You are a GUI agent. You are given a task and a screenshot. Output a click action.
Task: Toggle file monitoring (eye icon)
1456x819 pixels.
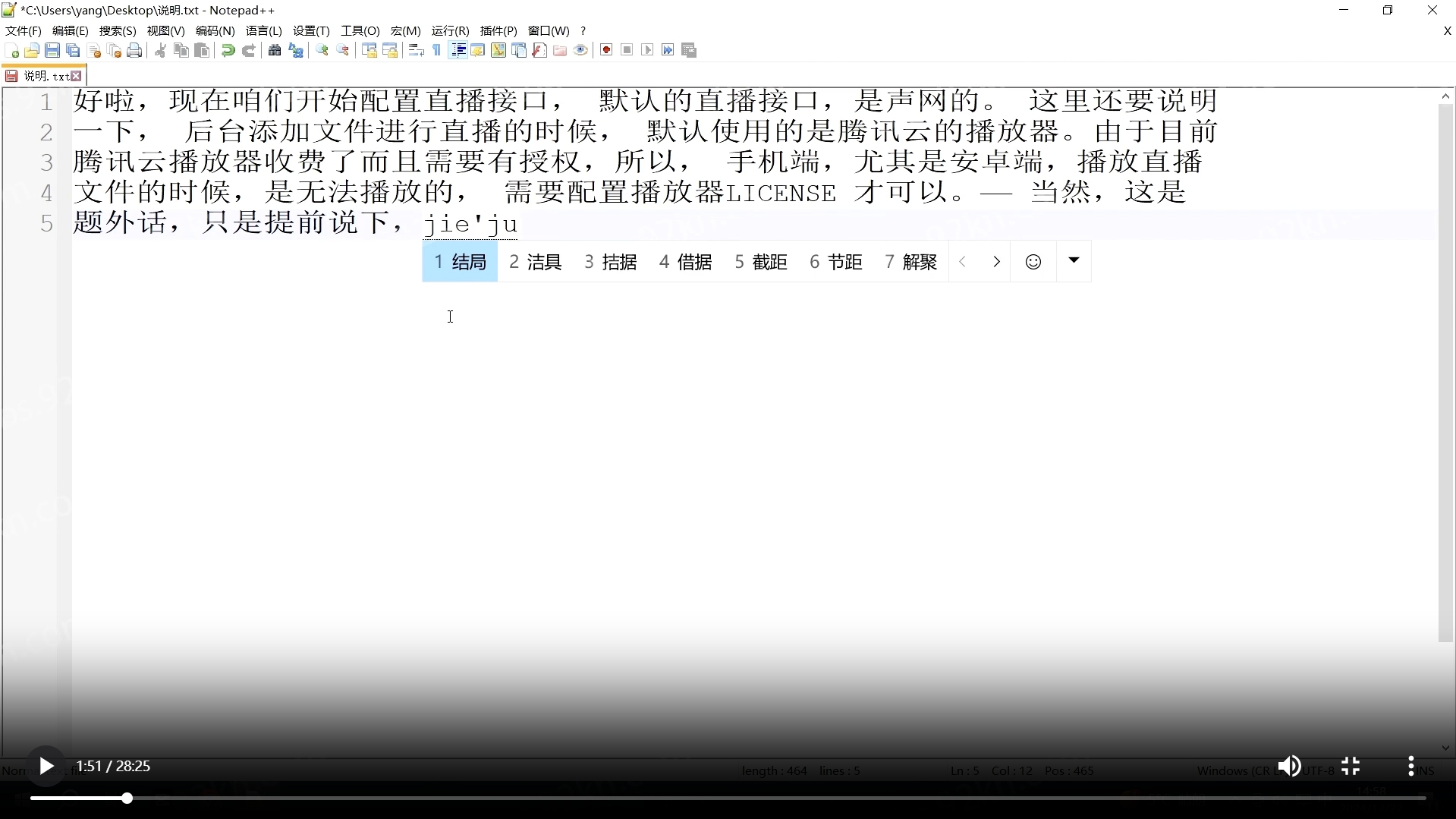click(x=580, y=50)
